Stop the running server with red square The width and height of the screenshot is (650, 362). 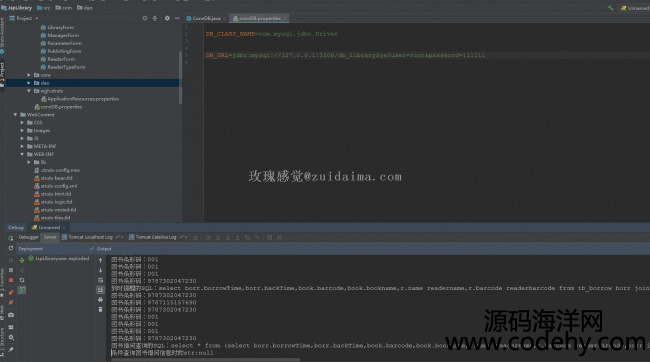coord(11,280)
